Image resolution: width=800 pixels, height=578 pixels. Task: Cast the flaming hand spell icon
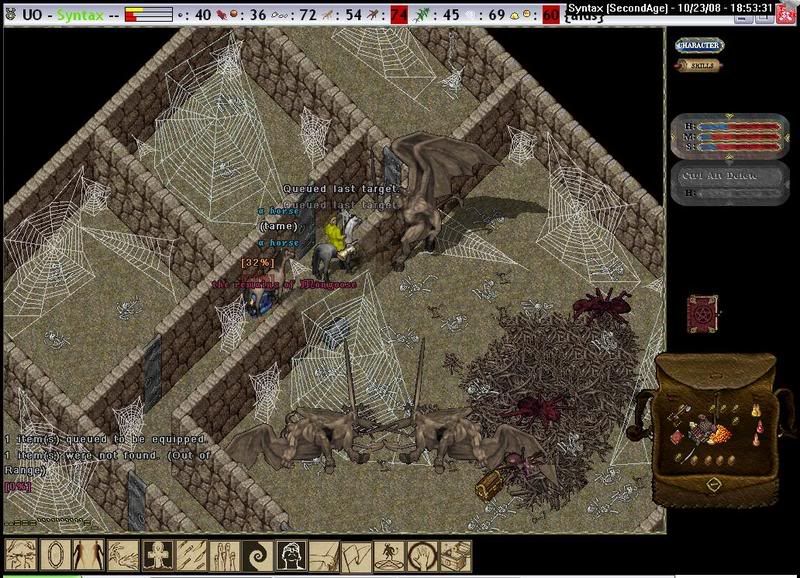coord(122,556)
